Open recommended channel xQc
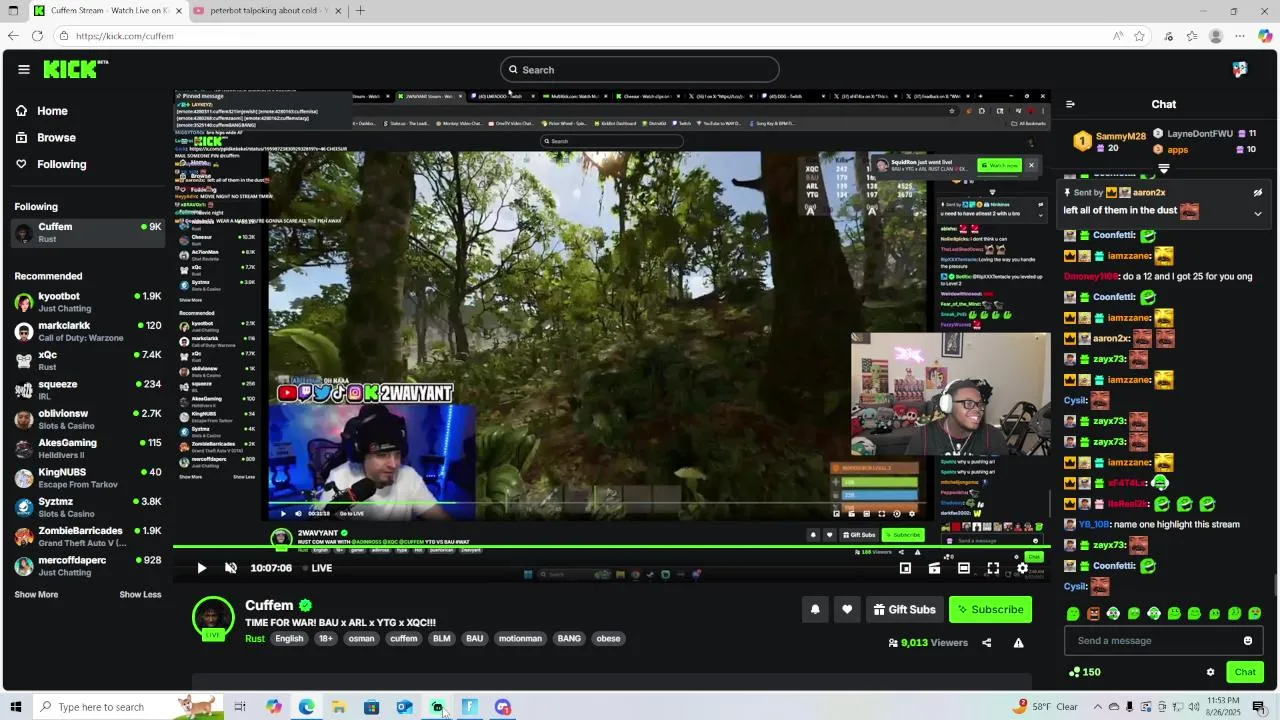The width and height of the screenshot is (1280, 720). coord(88,361)
